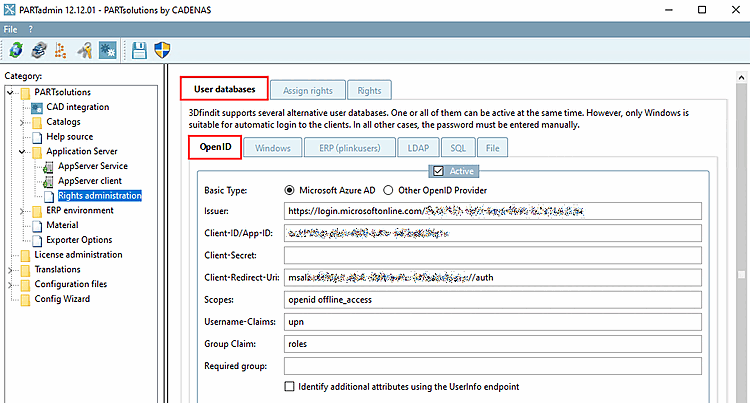Click the Config Wizard folder icon
This screenshot has height=403, width=750.
pyautogui.click(x=25, y=300)
